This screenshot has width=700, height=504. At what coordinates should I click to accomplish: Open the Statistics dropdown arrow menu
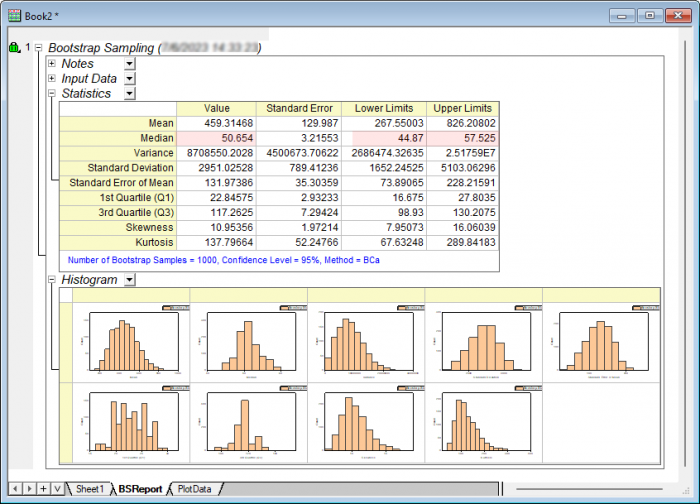[x=129, y=93]
